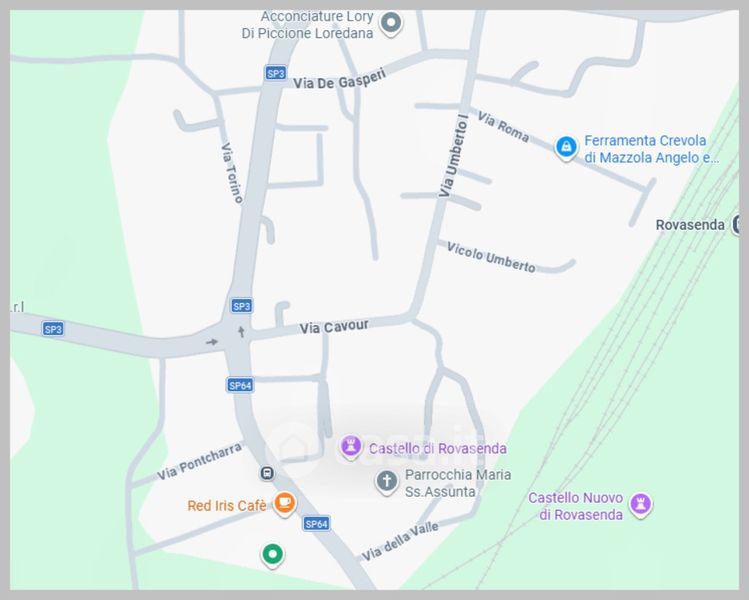Viewport: 749px width, 600px height.
Task: Select the bus stop icon near Via Pontcharra
Action: click(267, 473)
